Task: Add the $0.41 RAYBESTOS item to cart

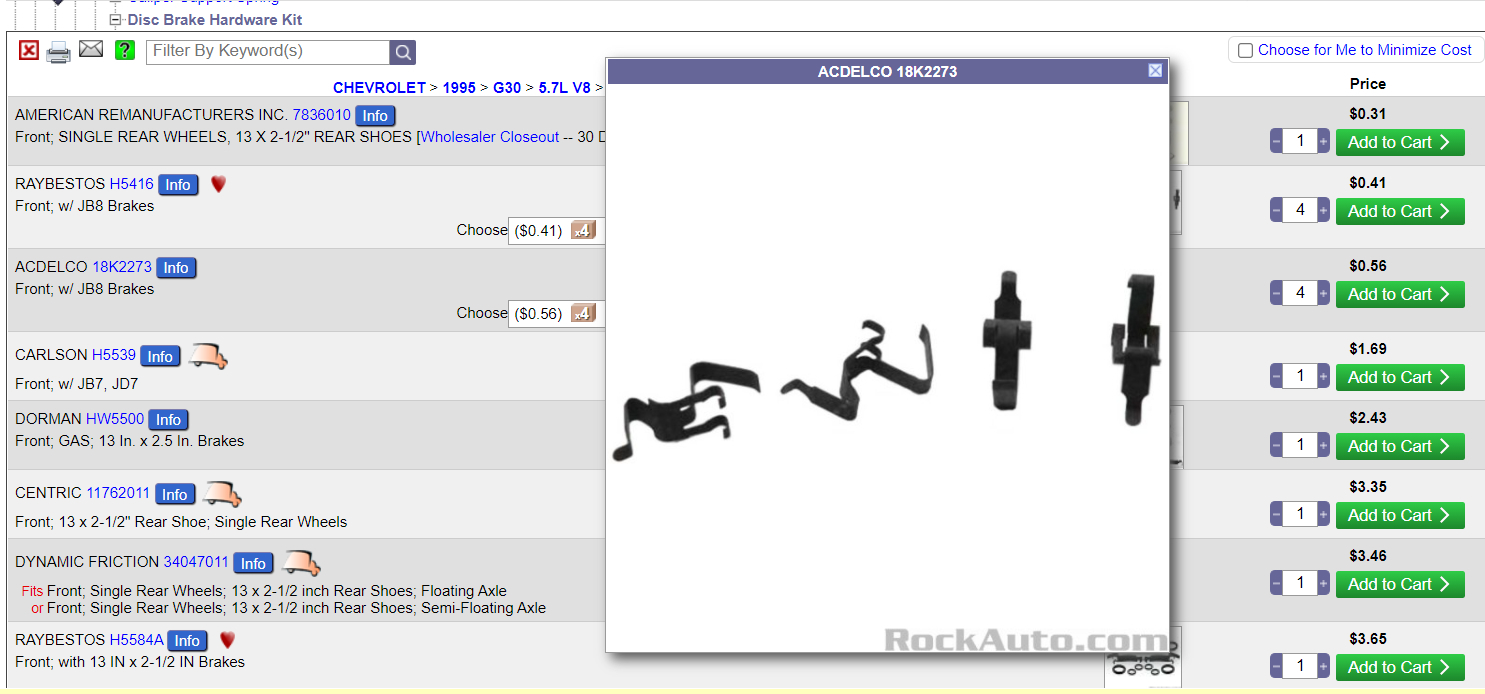Action: click(1400, 211)
